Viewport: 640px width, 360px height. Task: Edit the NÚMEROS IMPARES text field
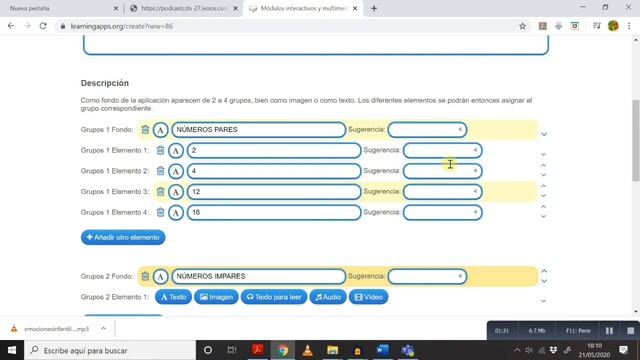click(258, 276)
